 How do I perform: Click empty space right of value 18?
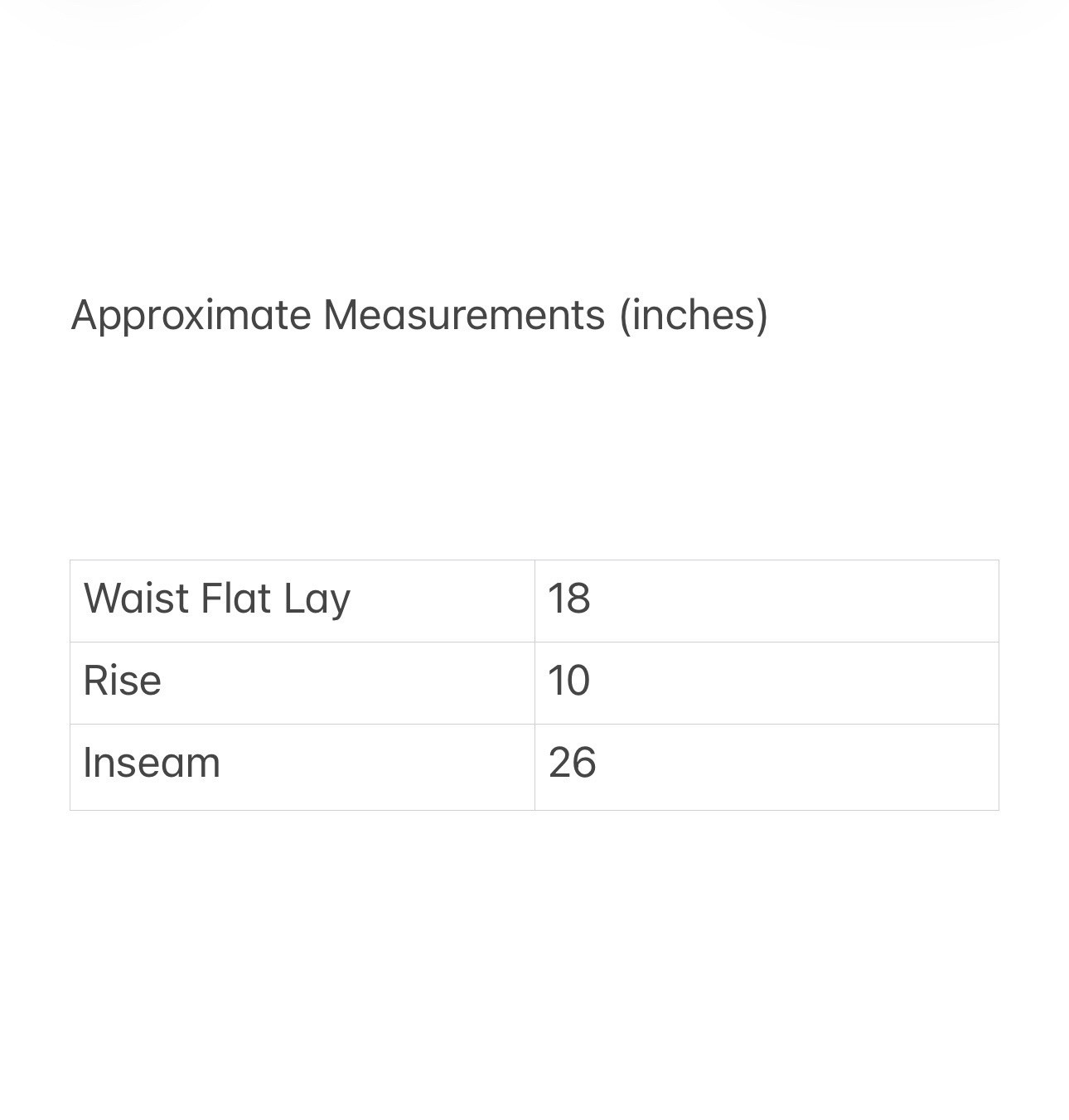point(796,601)
